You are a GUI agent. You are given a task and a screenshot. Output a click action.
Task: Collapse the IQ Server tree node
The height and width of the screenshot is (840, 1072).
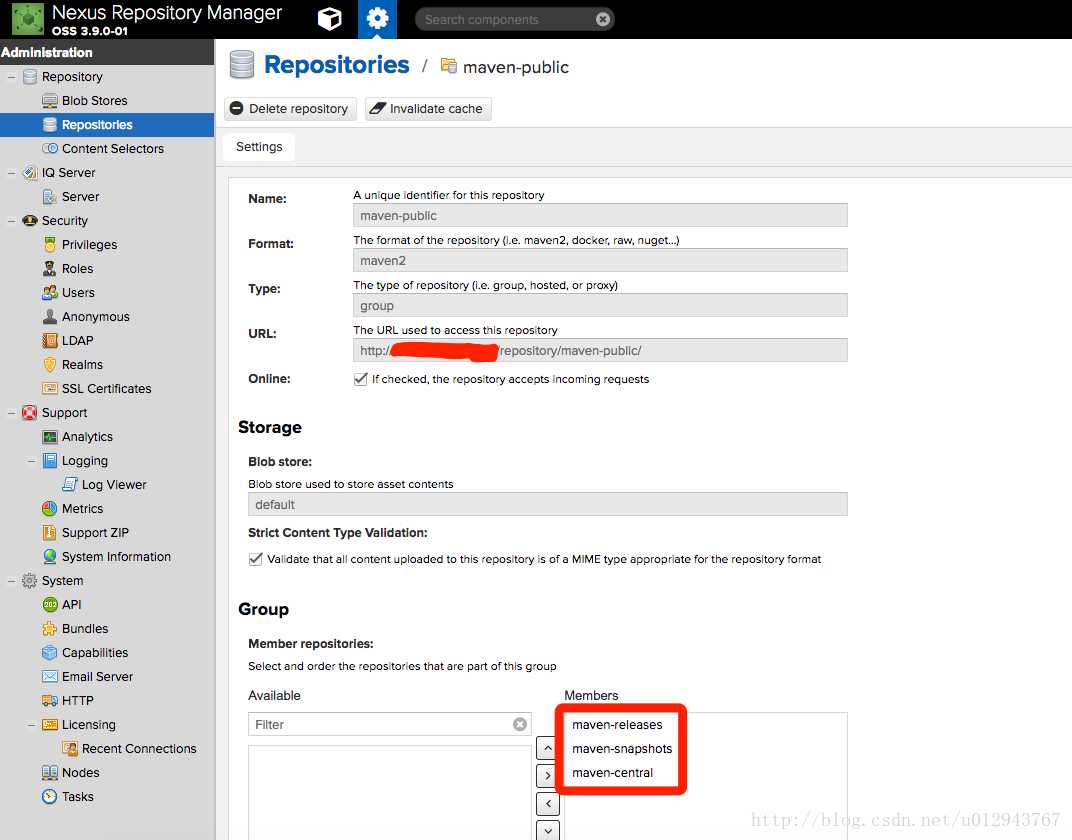11,173
